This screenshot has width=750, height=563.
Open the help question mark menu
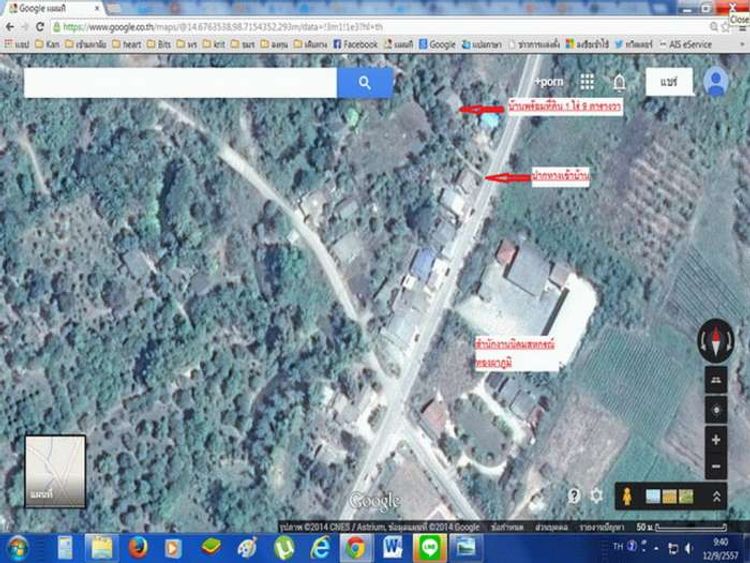pos(575,495)
